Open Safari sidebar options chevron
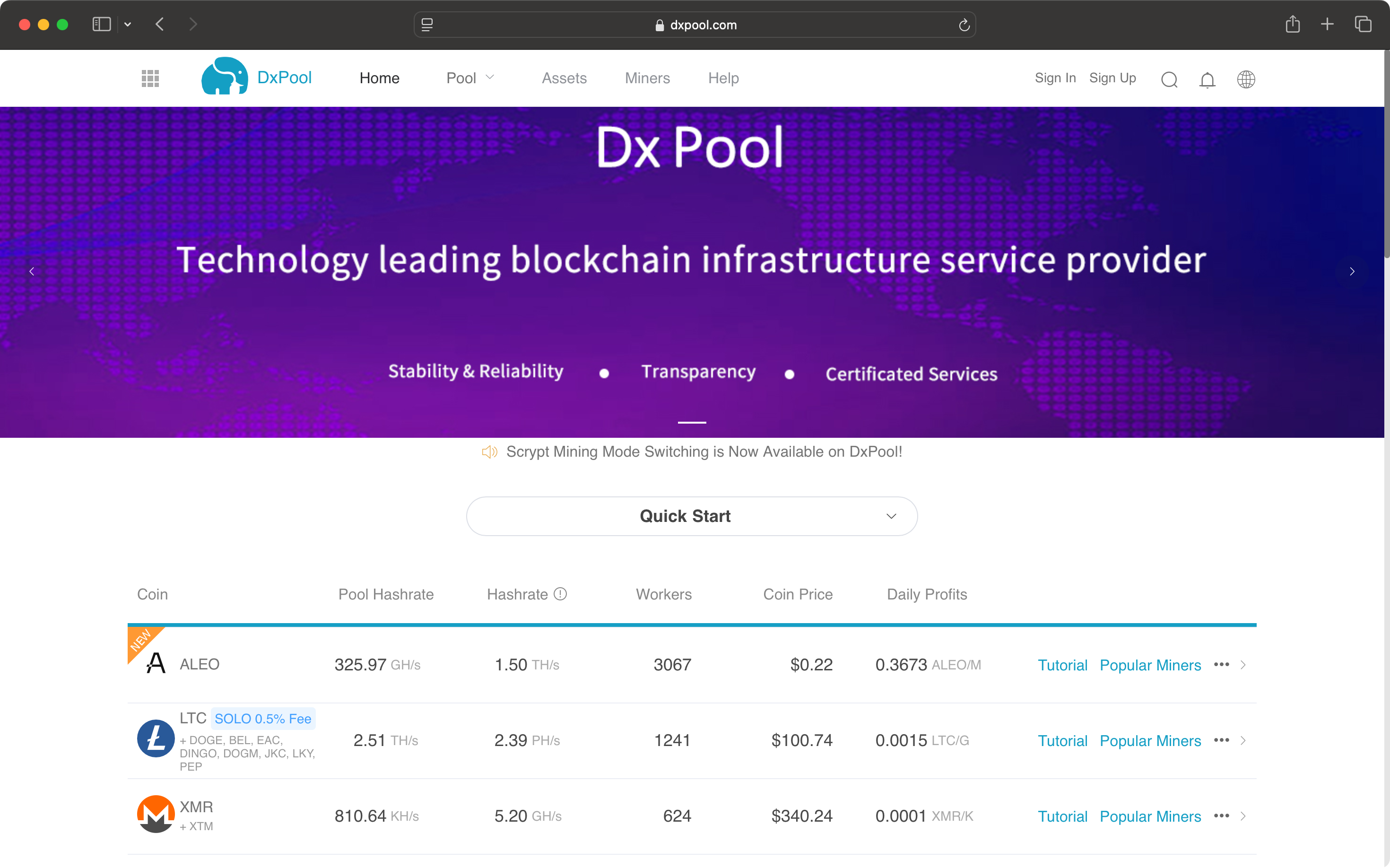 coord(128,24)
